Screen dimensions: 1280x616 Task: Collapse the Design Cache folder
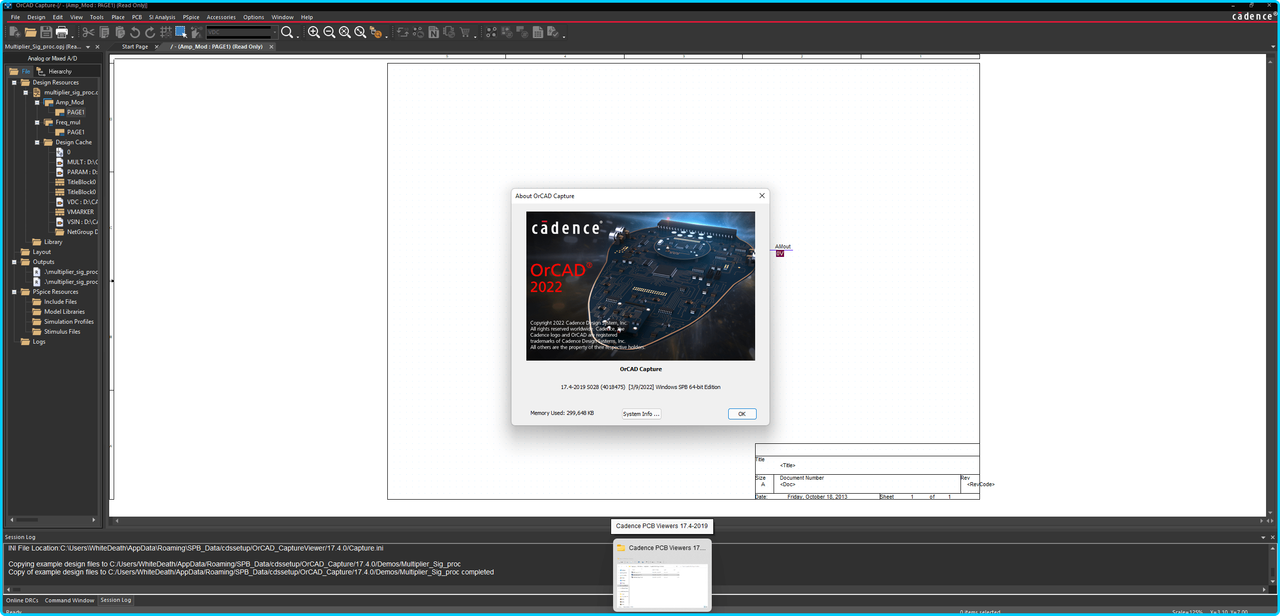click(x=37, y=142)
